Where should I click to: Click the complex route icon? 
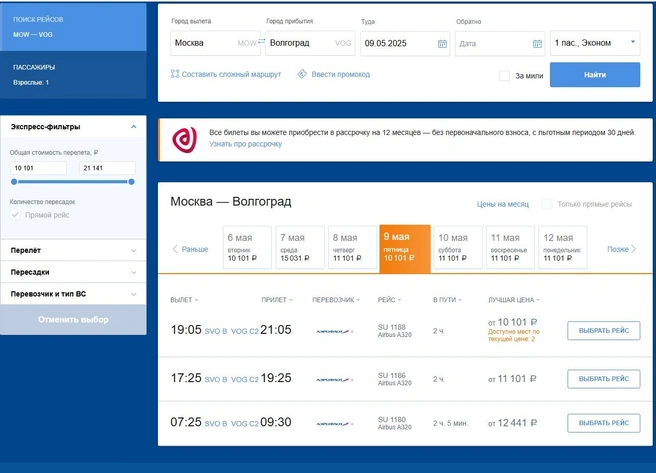point(175,74)
